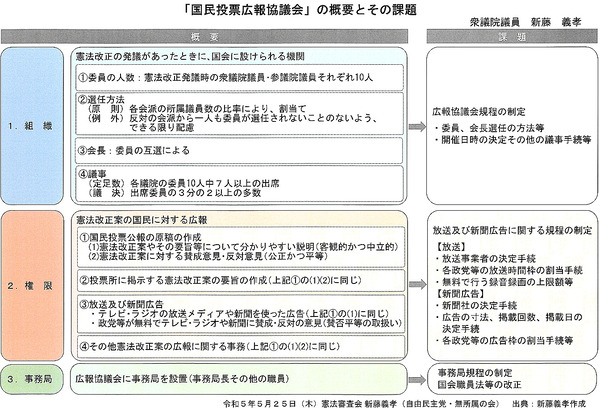Click the '(定足数) 各議院の委員10人中7人以上' line
The height and width of the screenshot is (408, 600).
[x=184, y=183]
